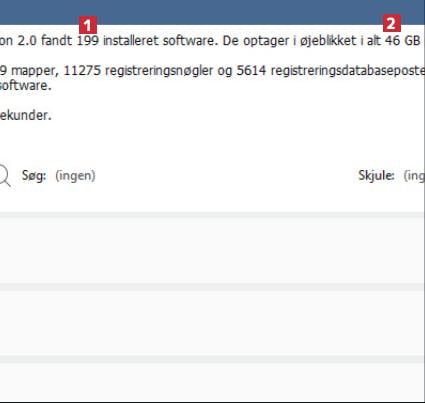Viewport: 425px width, 403px height.
Task: Click the Søg: label
Action: (34, 175)
